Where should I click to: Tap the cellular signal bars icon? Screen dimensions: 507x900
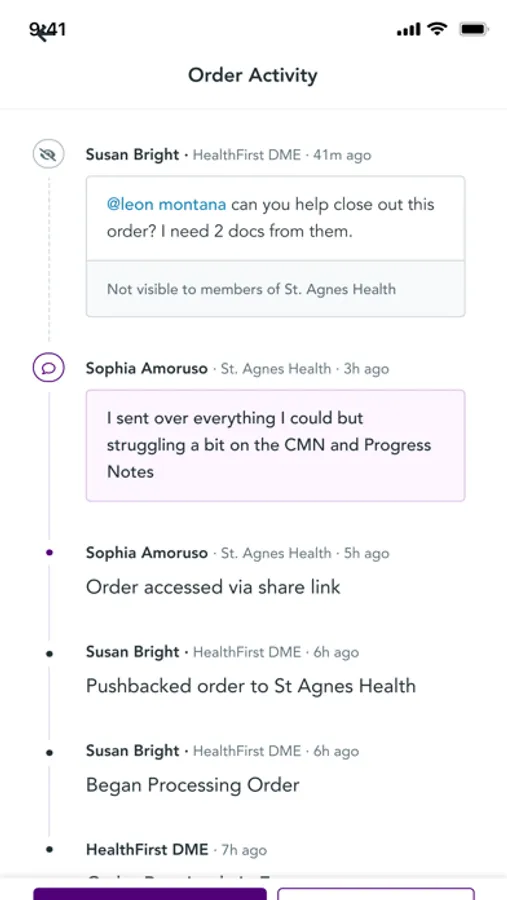pyautogui.click(x=408, y=29)
